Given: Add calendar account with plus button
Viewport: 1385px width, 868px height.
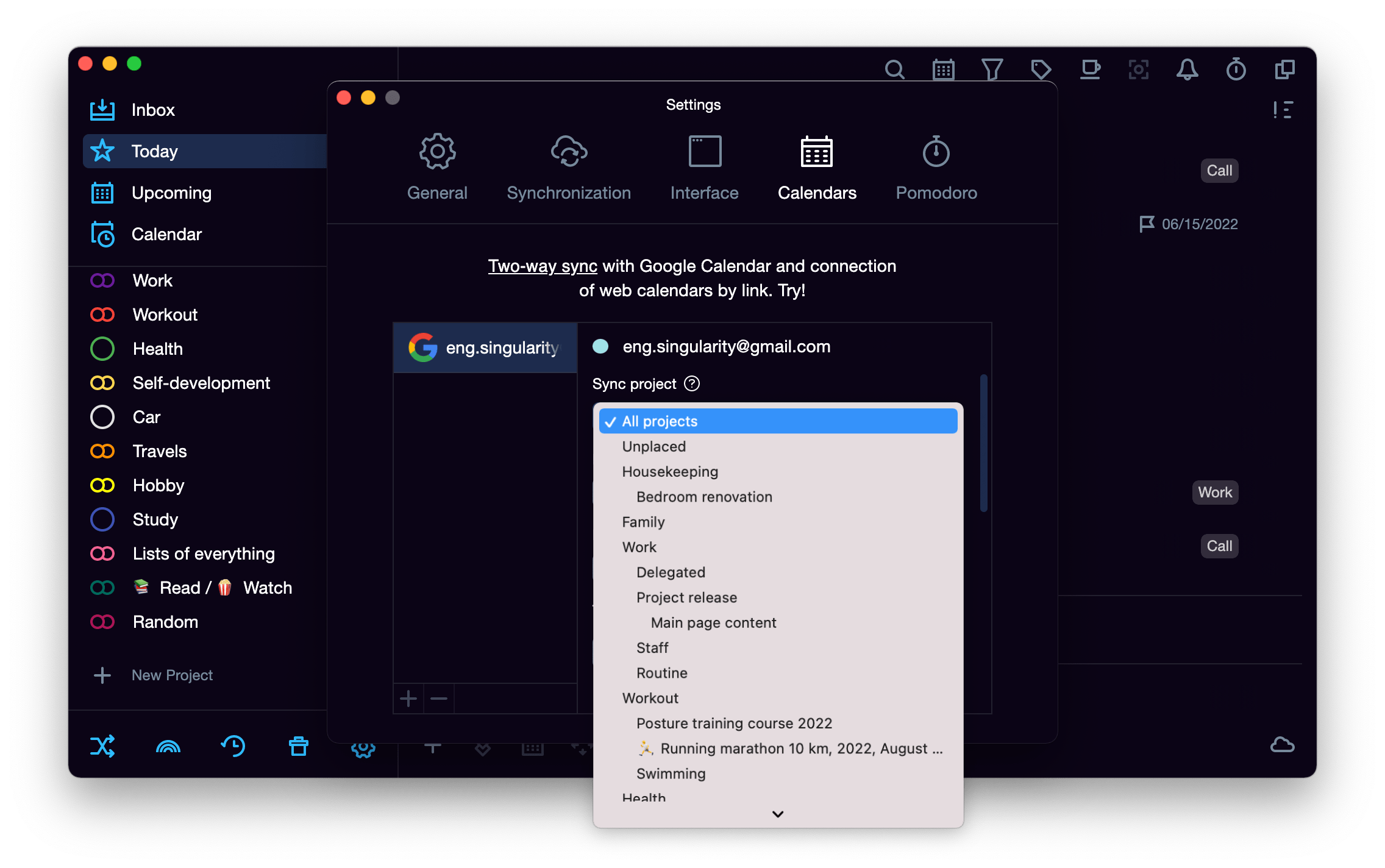Looking at the screenshot, I should pos(408,699).
